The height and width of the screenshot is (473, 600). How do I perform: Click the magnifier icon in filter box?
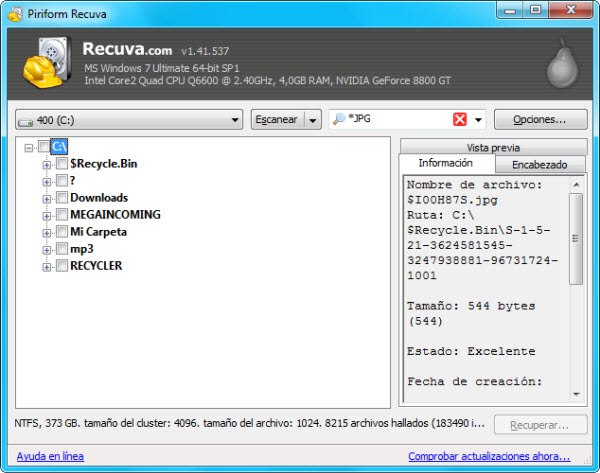click(339, 119)
